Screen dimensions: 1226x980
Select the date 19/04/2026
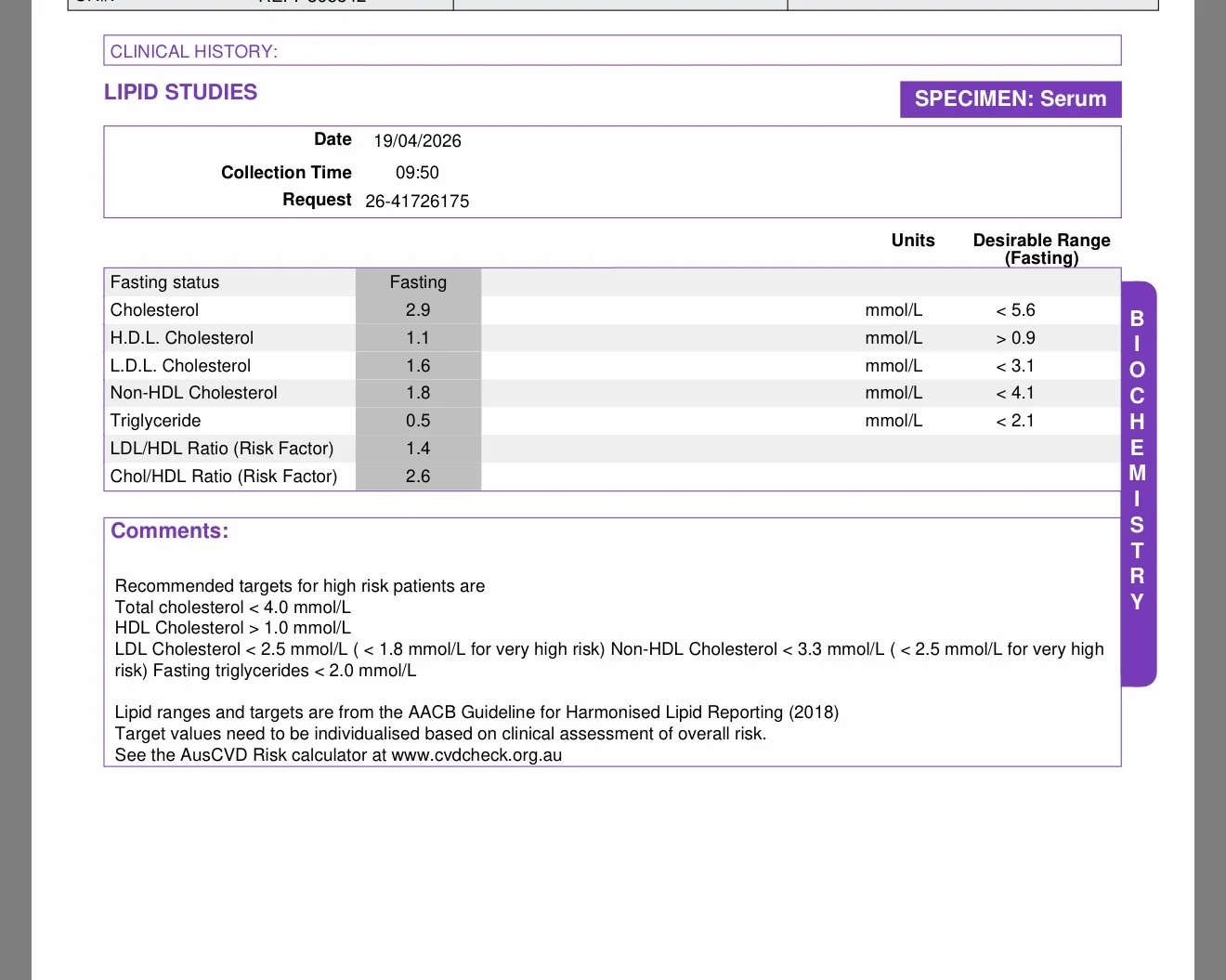point(417,141)
